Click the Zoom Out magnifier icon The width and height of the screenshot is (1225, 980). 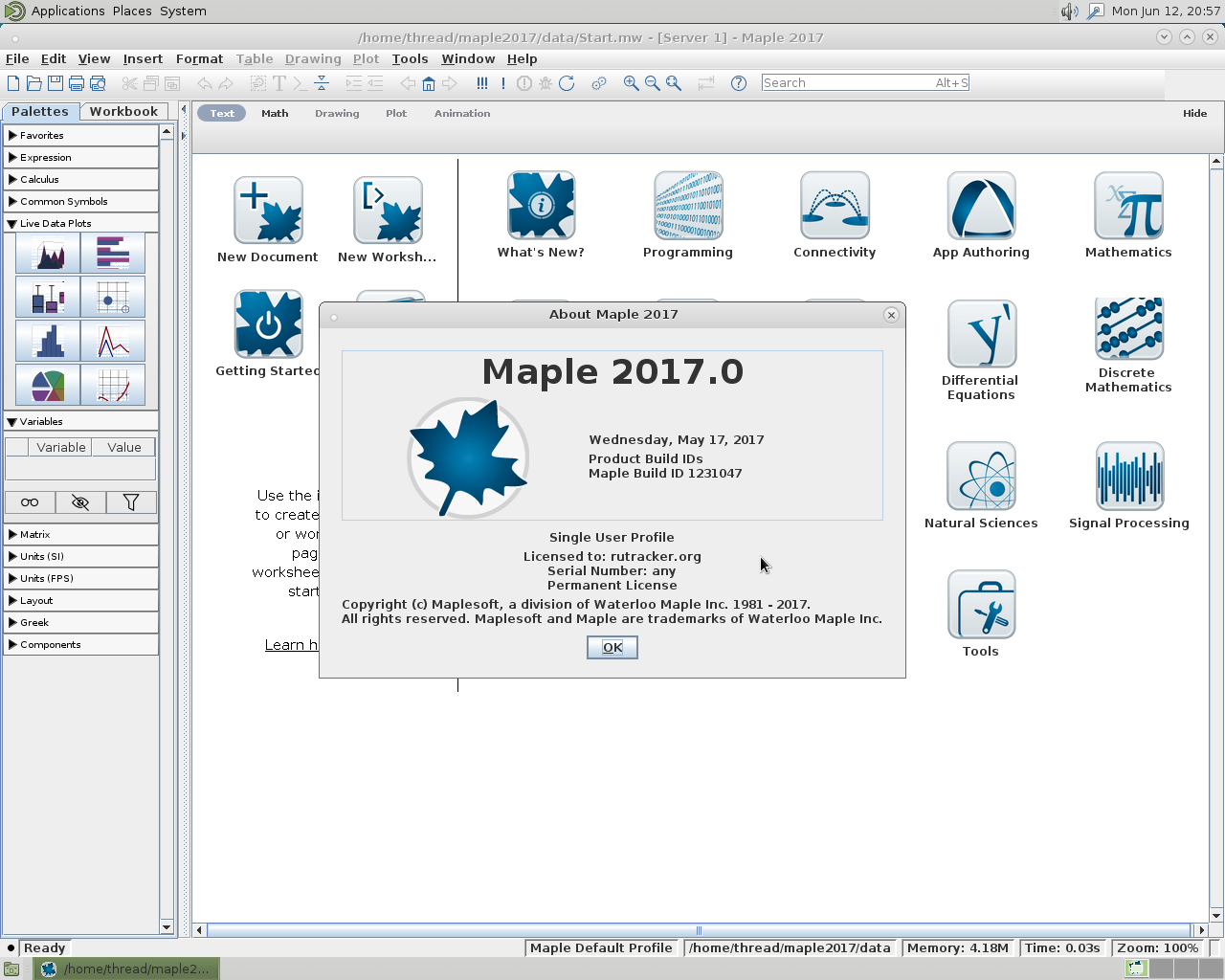[653, 83]
